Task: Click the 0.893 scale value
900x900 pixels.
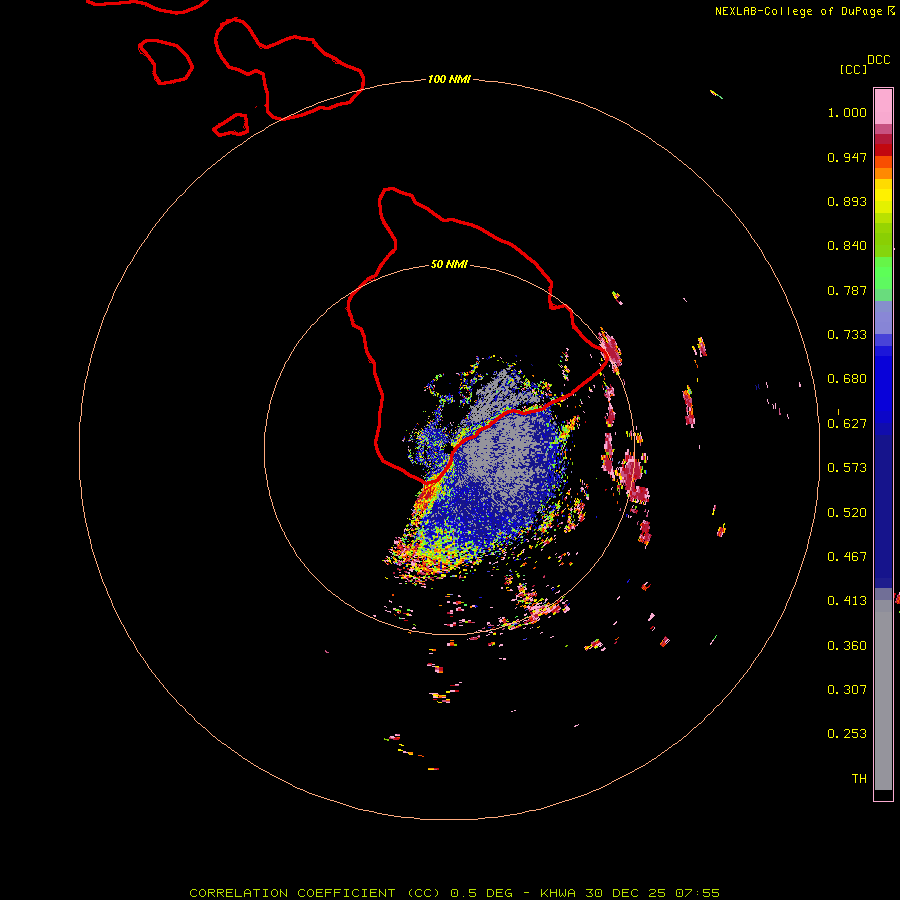Action: (847, 201)
